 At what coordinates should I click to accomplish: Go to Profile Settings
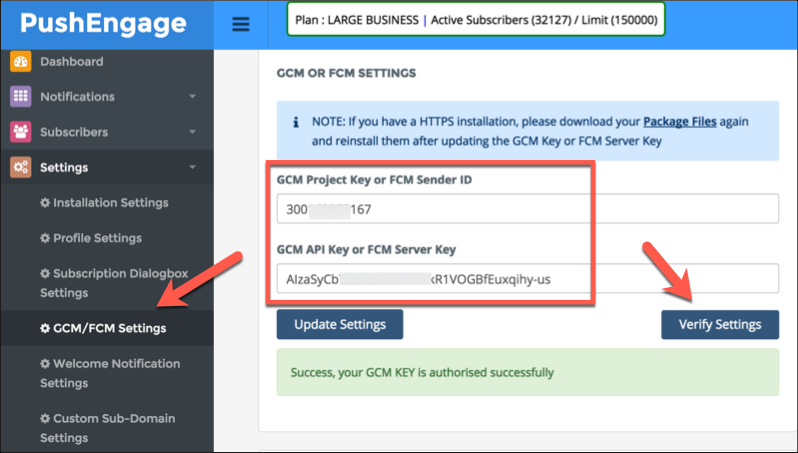[97, 238]
